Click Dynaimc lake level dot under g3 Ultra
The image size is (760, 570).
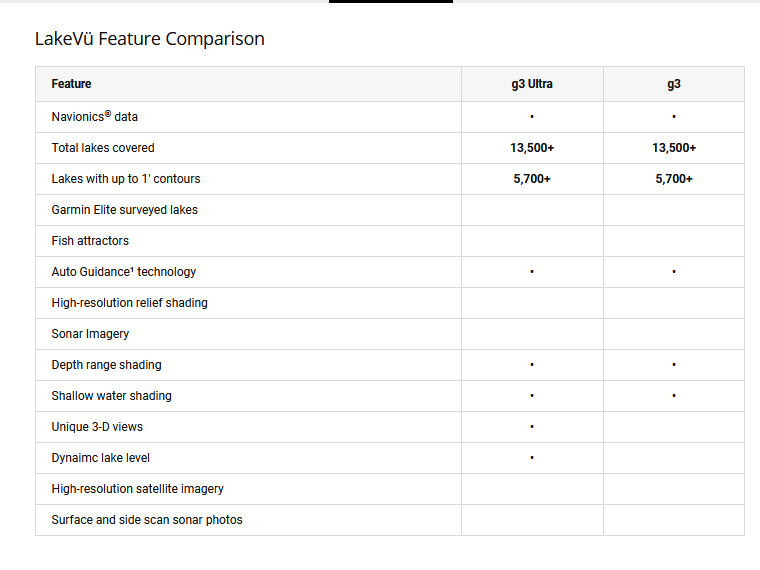532,458
